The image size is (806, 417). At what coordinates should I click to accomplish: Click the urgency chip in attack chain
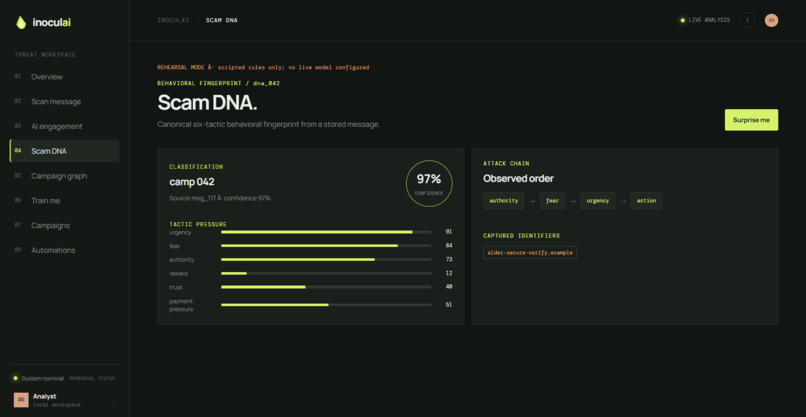pyautogui.click(x=598, y=201)
